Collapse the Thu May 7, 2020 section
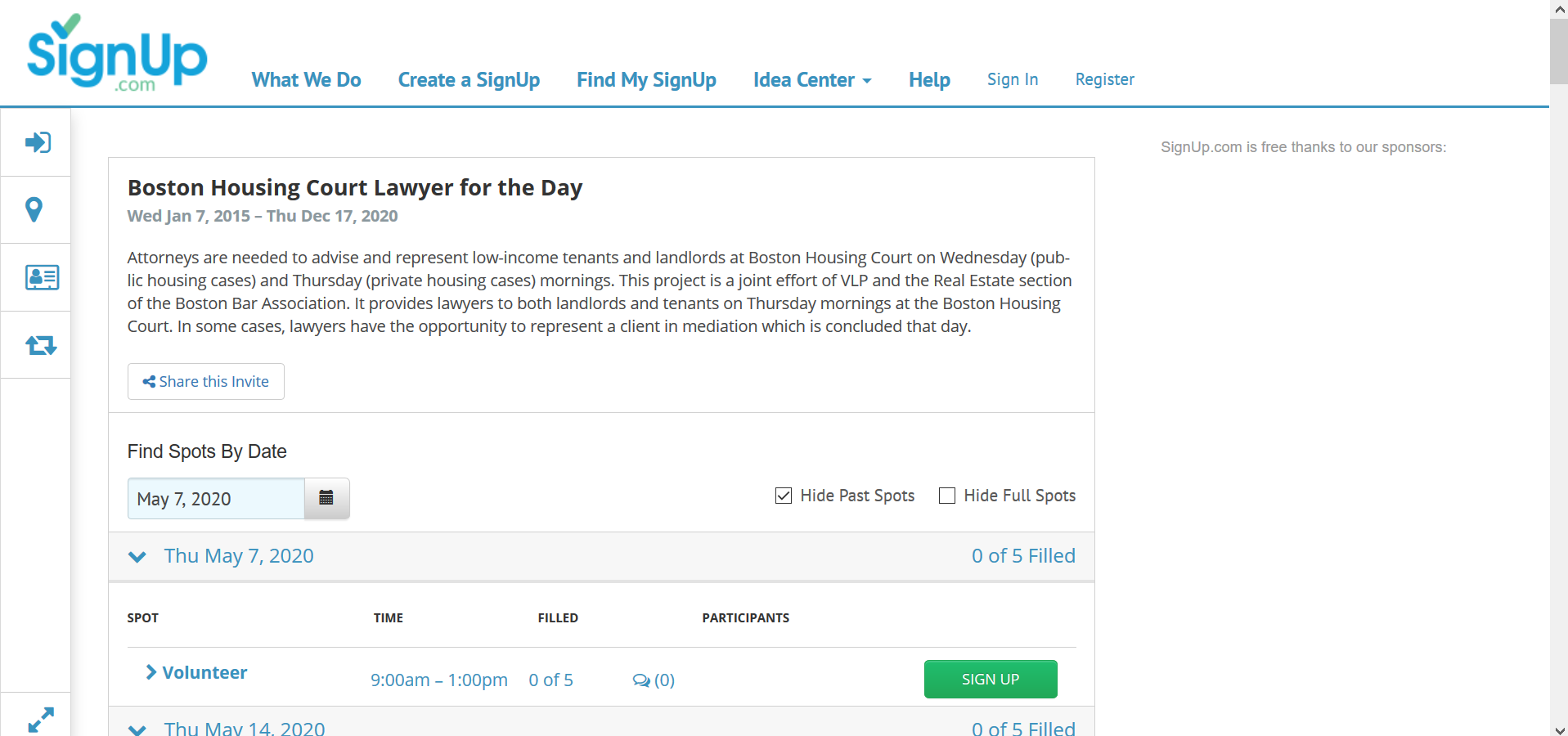 pyautogui.click(x=137, y=557)
